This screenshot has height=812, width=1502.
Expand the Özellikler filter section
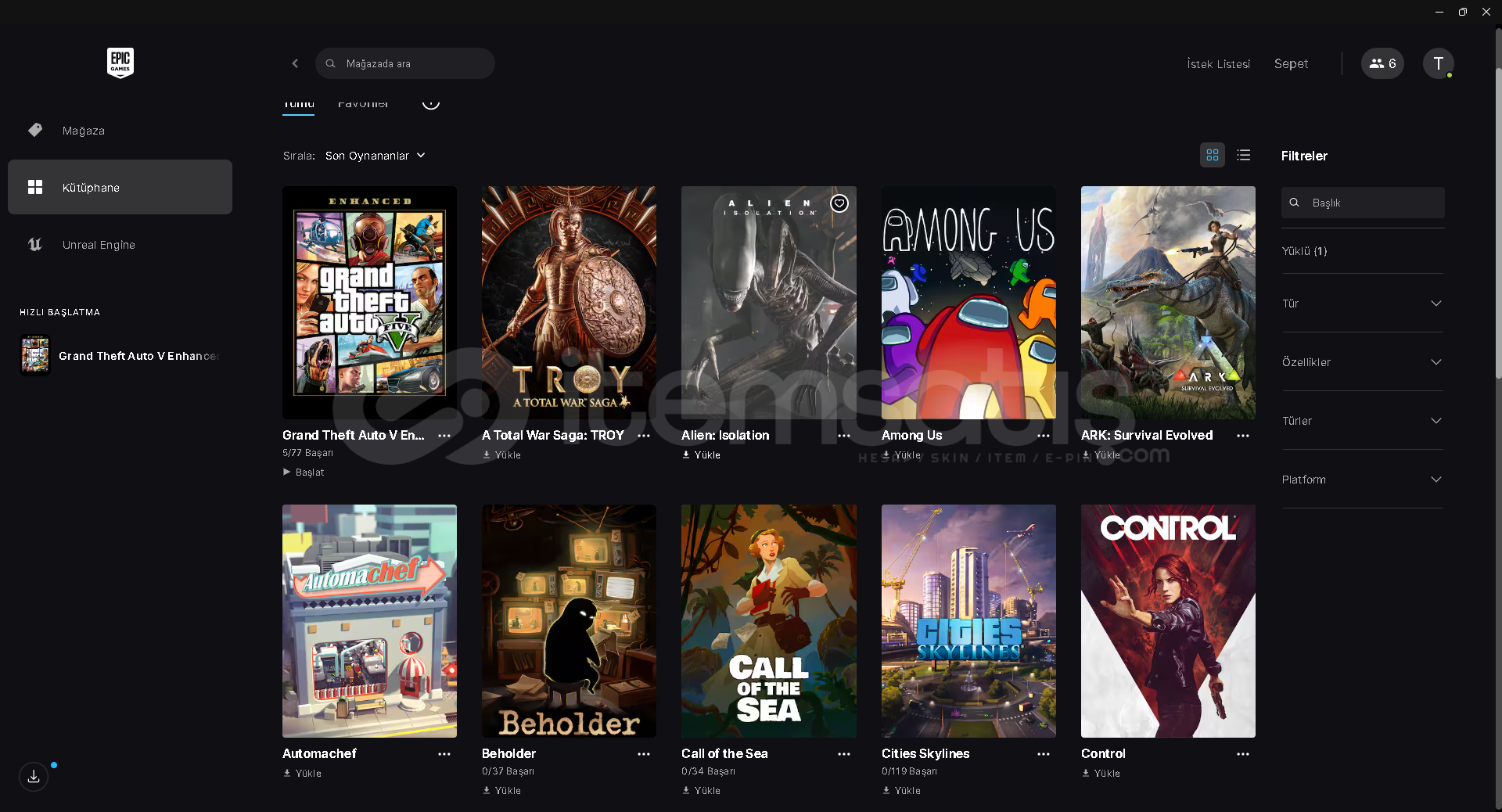[x=1363, y=362]
